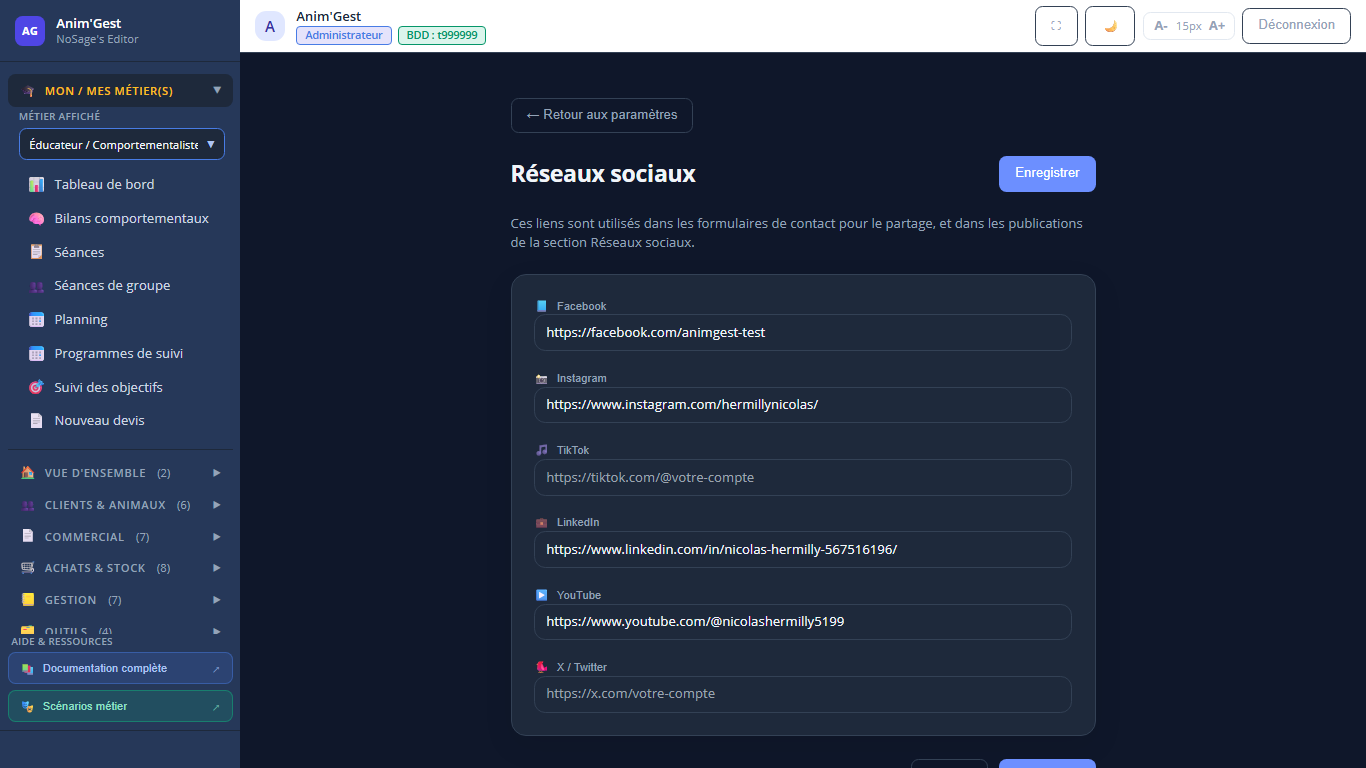This screenshot has width=1366, height=768.
Task: Click the LinkedIn URL input field
Action: tap(803, 549)
